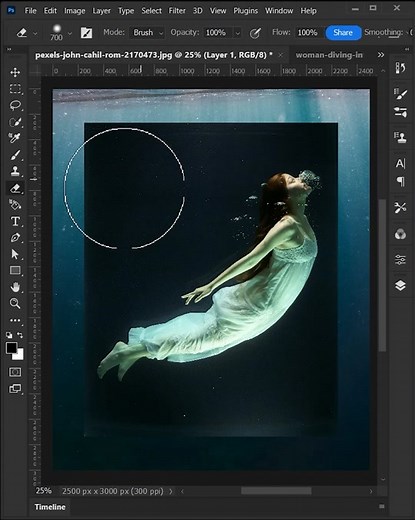Image resolution: width=415 pixels, height=520 pixels.
Task: Close the pexels-john-cahil-rom document tab
Action: (x=281, y=55)
